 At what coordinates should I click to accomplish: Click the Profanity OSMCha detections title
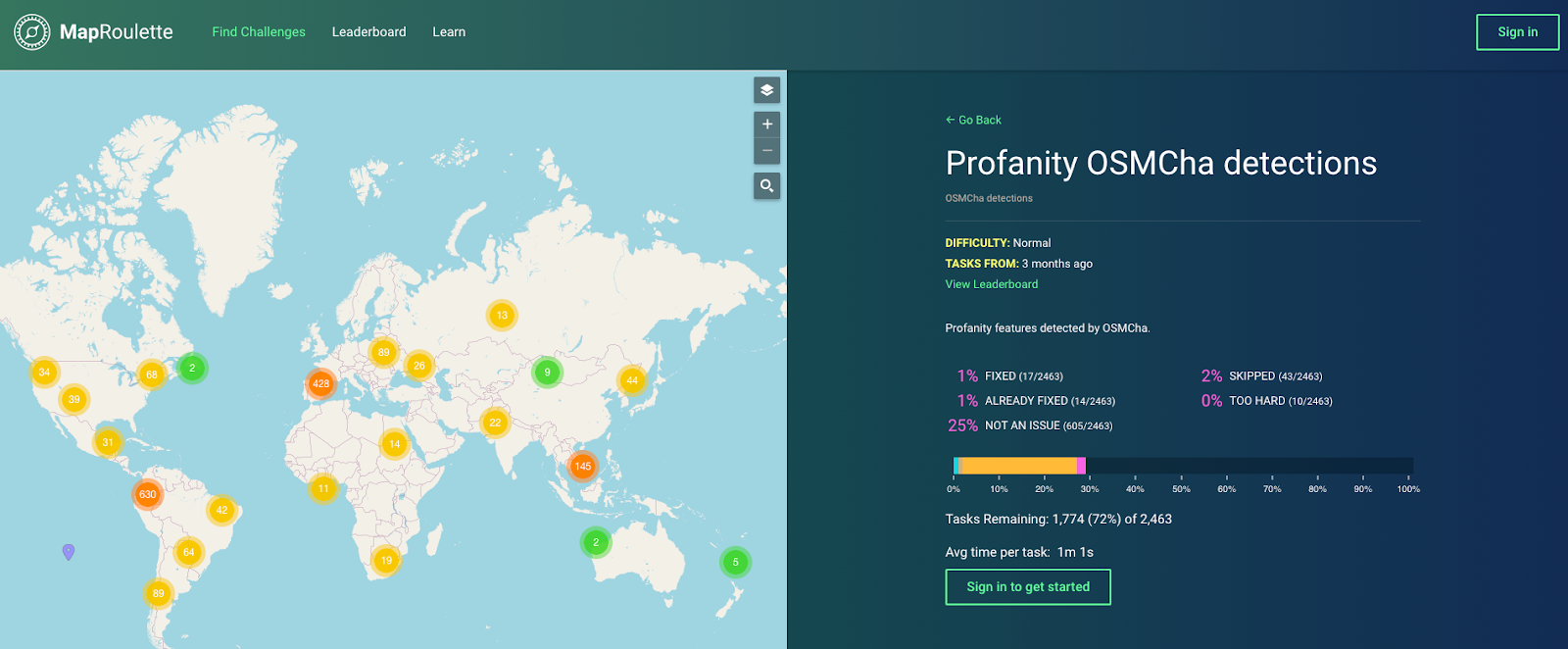click(x=1161, y=163)
